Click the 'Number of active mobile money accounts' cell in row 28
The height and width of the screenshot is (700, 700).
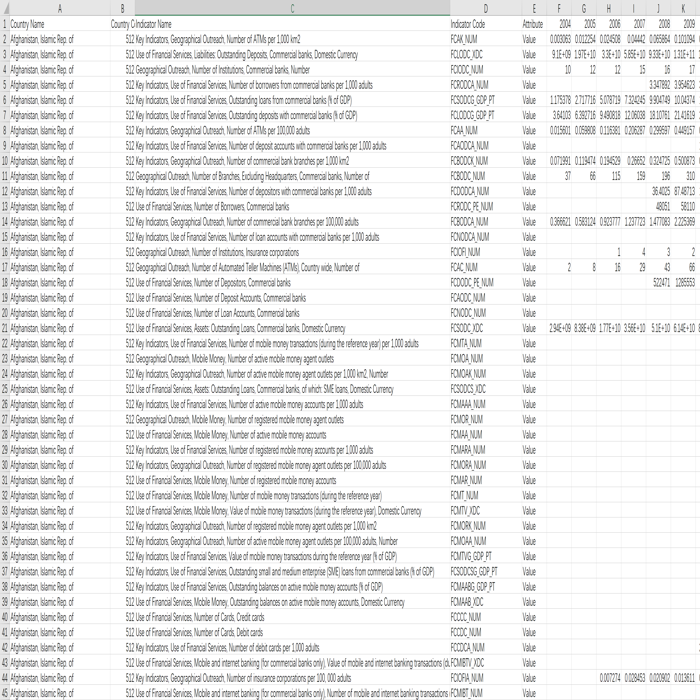point(292,435)
